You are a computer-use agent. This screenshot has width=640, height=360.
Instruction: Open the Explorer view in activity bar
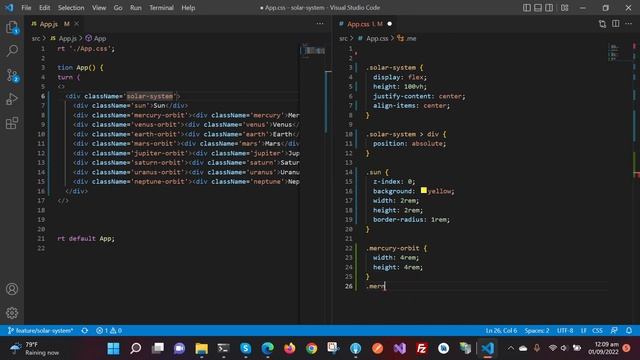coord(12,28)
